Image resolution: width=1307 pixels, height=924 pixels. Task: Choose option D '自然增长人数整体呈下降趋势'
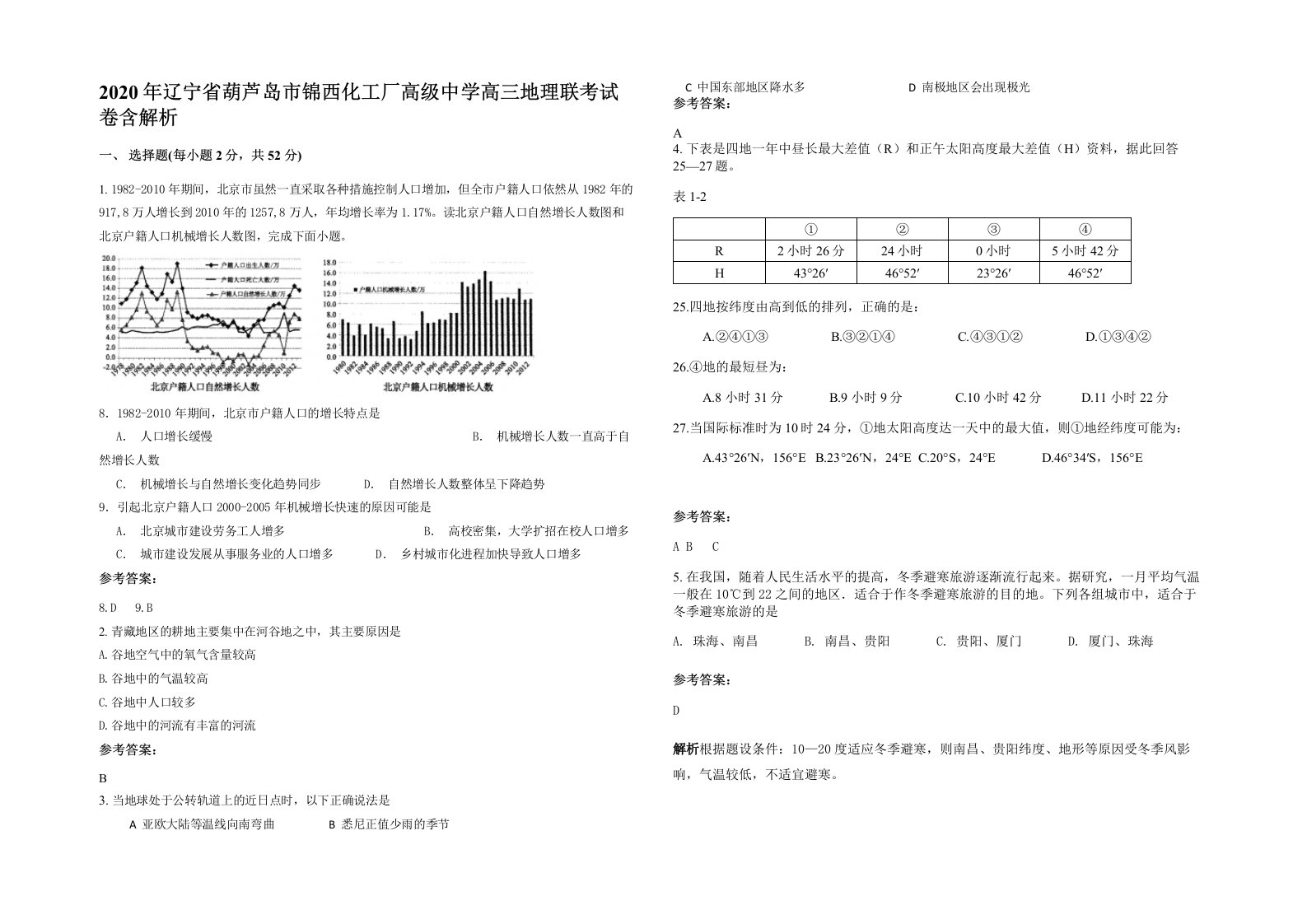[x=454, y=484]
